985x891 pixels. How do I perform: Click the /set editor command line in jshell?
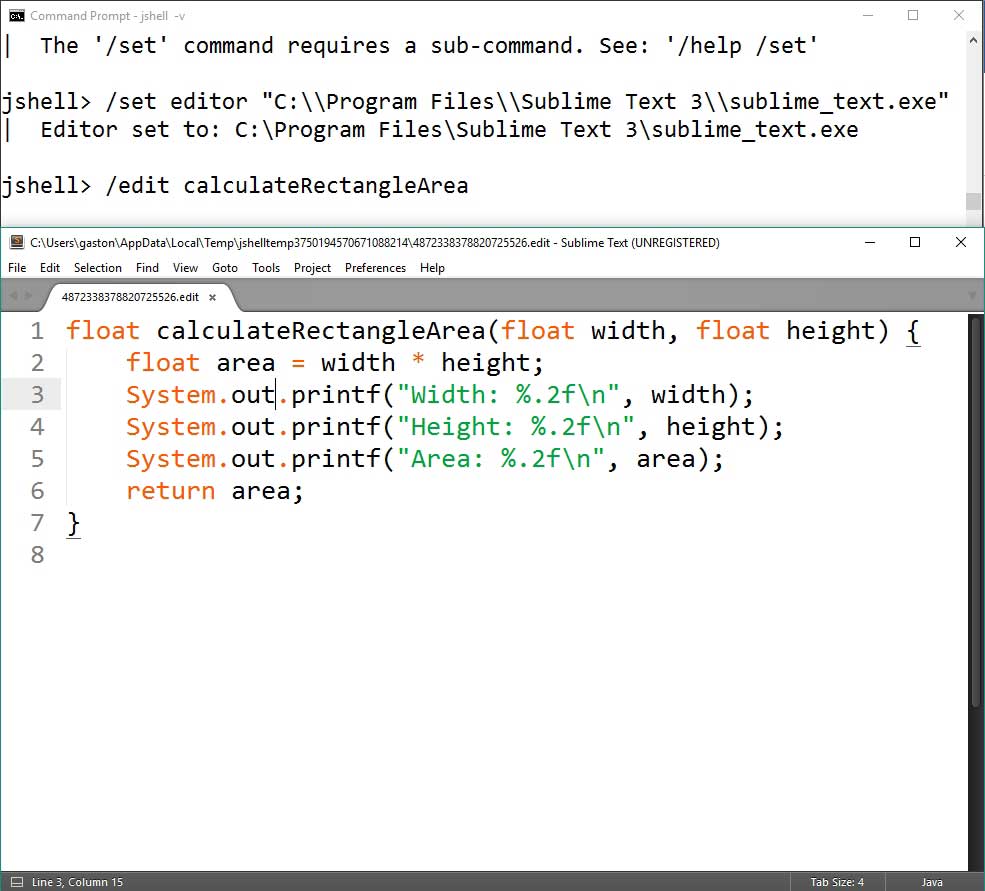point(527,102)
